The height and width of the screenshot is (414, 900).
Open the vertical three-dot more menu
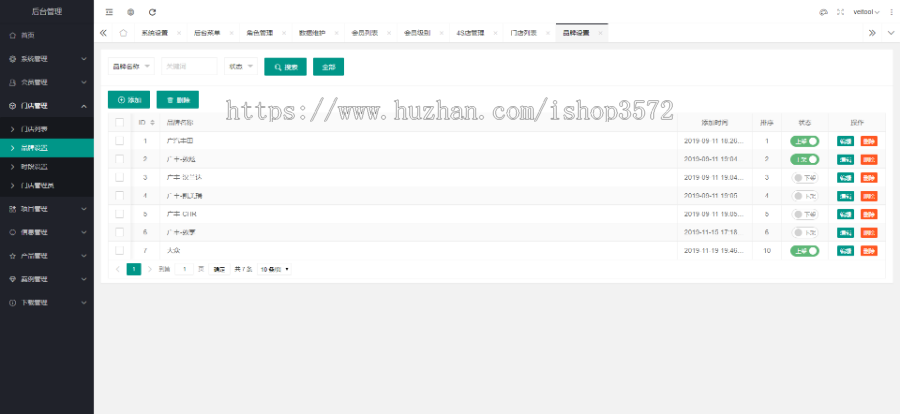(x=891, y=12)
